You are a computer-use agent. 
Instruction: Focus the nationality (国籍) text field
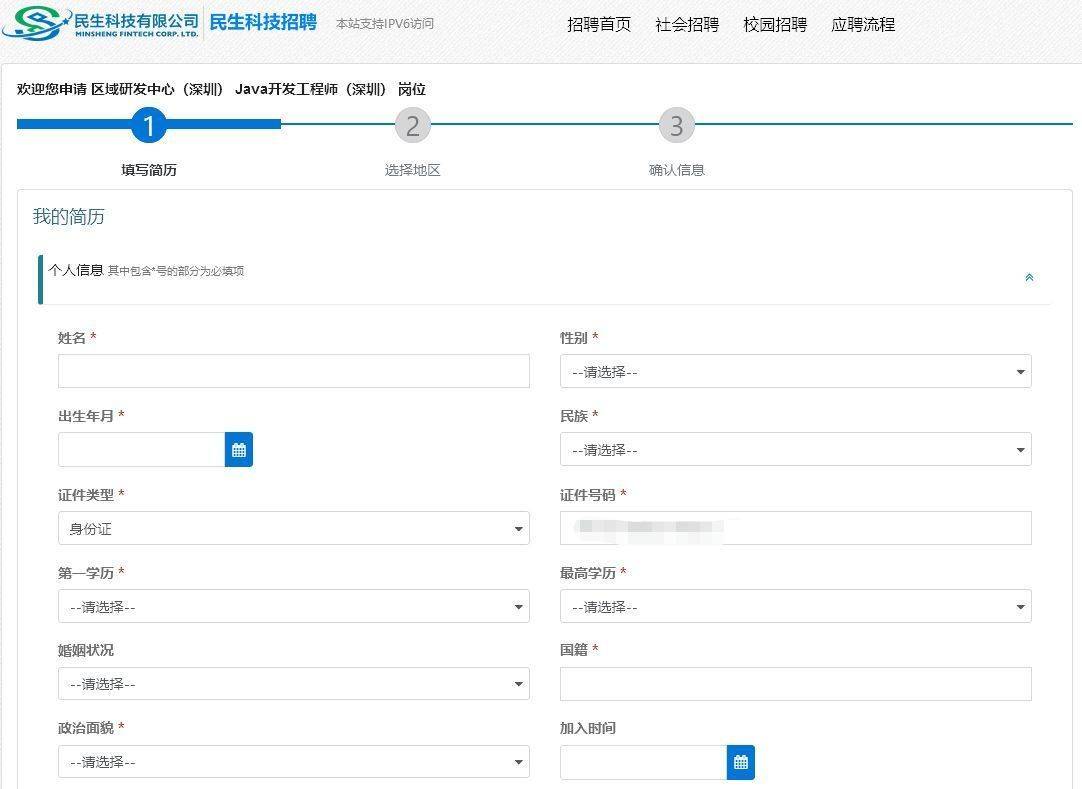click(x=795, y=684)
